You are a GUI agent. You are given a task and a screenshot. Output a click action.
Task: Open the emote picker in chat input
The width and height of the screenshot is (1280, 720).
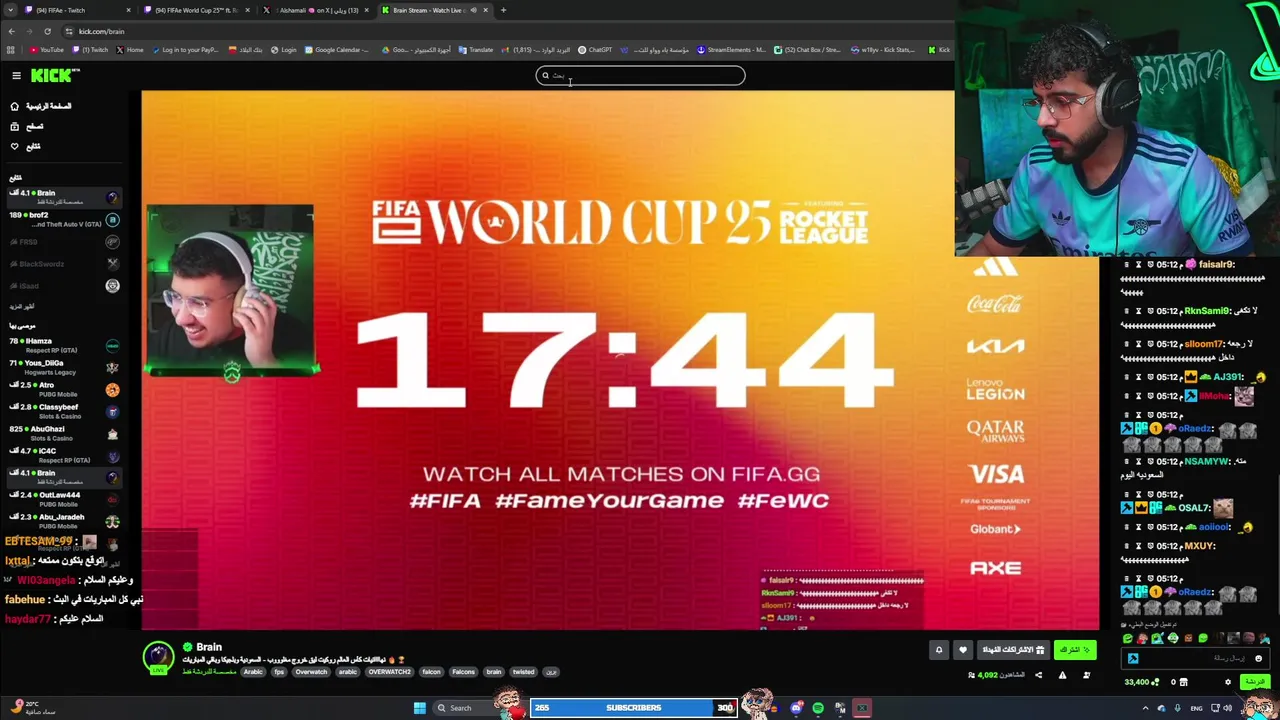1259,658
